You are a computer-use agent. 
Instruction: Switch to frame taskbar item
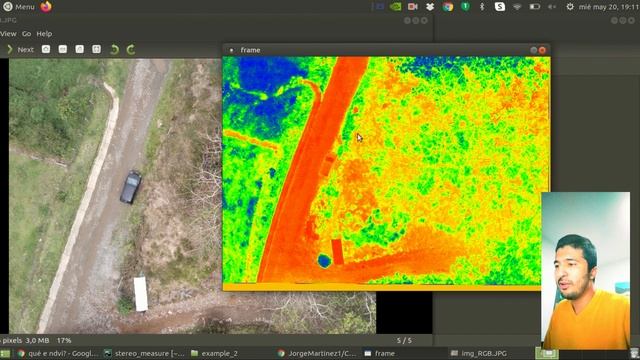380,353
